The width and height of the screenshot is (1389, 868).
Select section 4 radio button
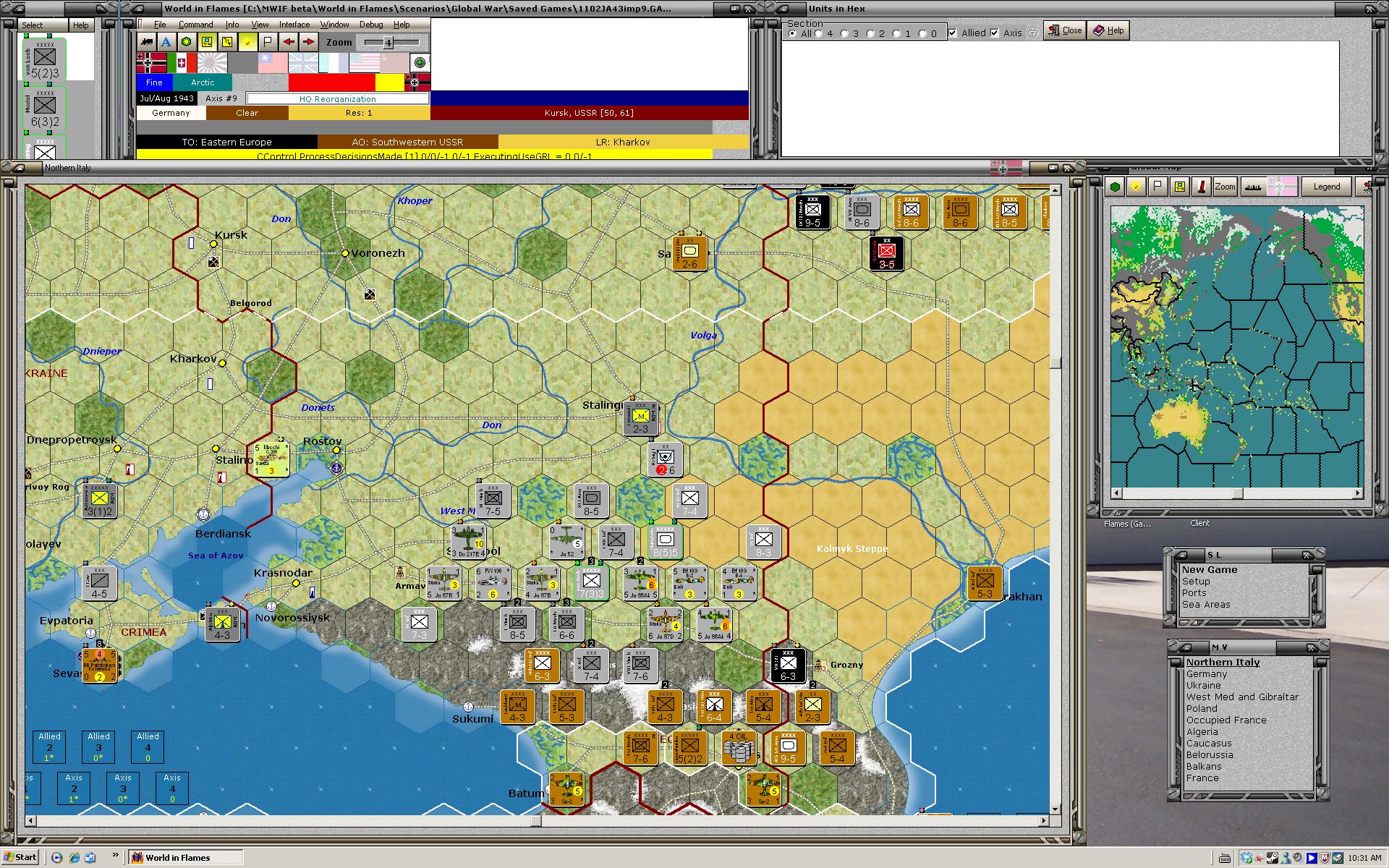[819, 33]
